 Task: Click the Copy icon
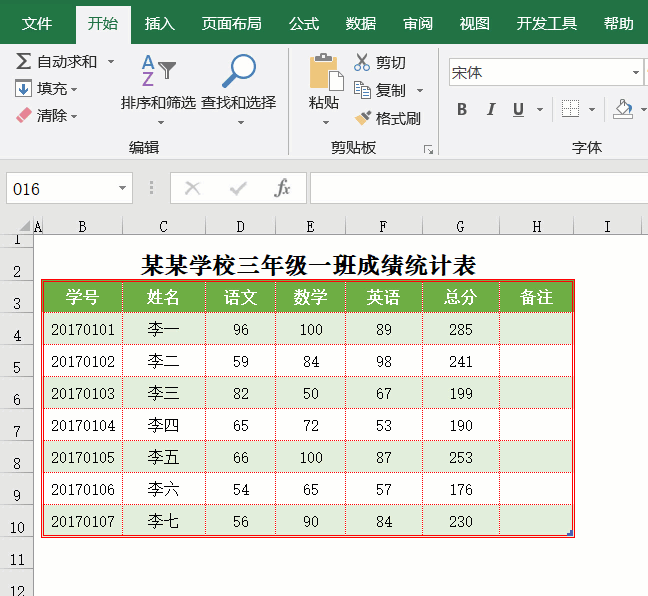pyautogui.click(x=362, y=90)
